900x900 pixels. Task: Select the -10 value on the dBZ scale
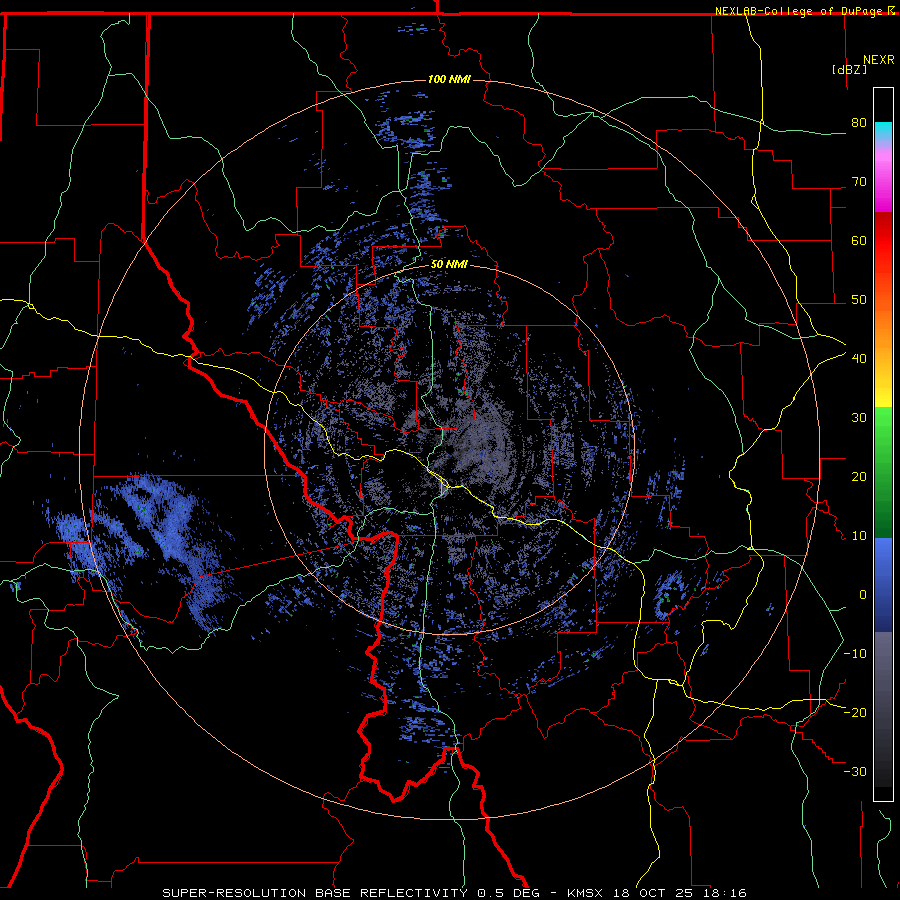click(x=855, y=653)
